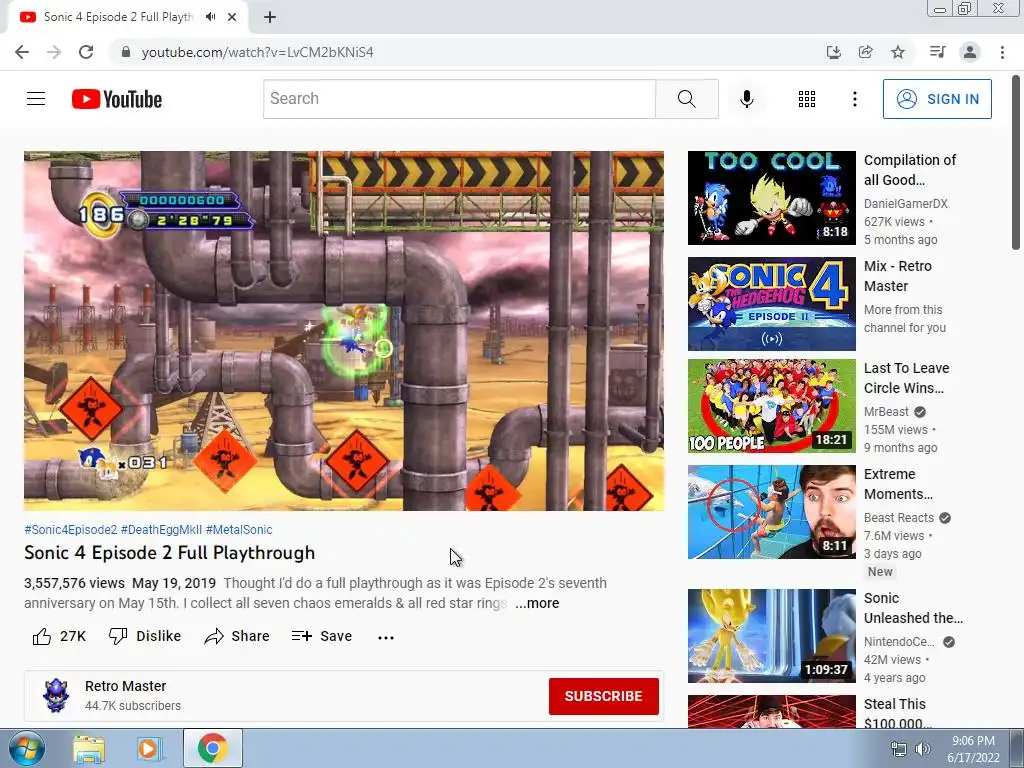Click the Chrome taskbar button
Viewport: 1024px width, 768px height.
coord(212,748)
